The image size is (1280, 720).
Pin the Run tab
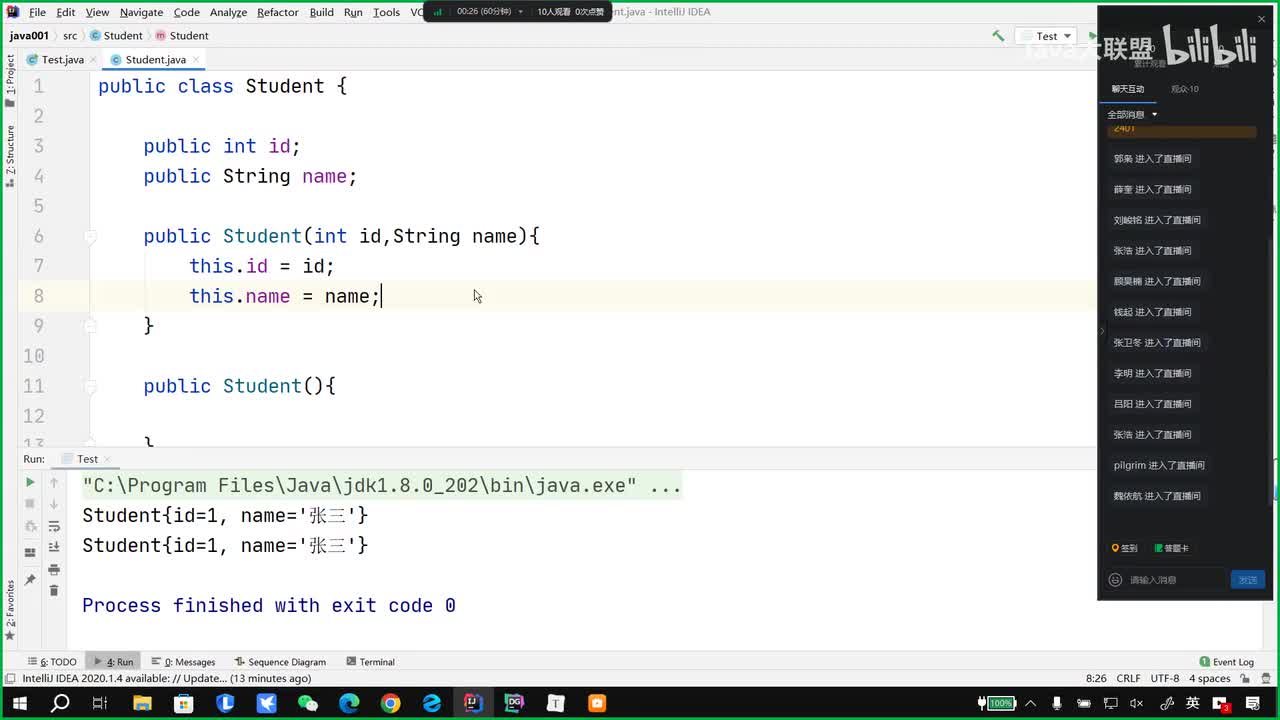pyautogui.click(x=30, y=579)
